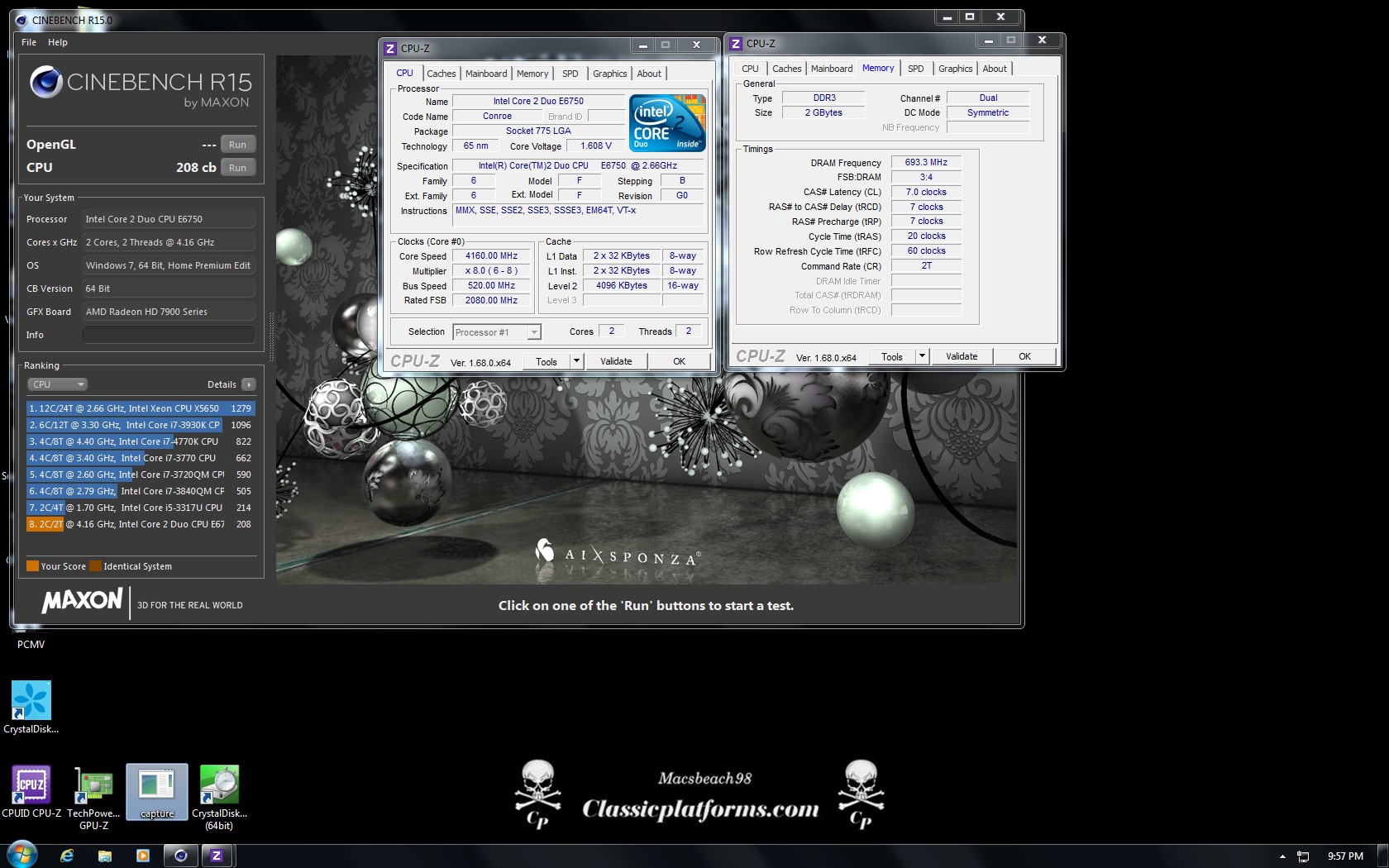Open the Help menu in Cinebench

[57, 42]
